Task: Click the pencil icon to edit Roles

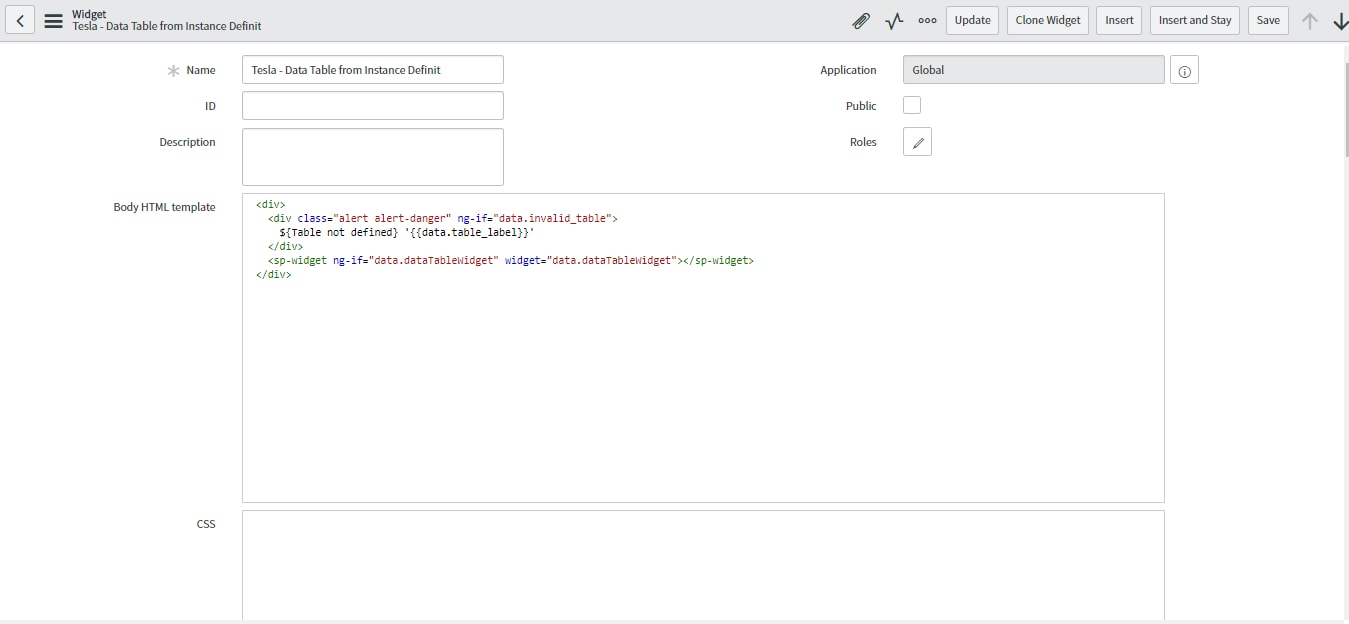Action: [x=917, y=142]
